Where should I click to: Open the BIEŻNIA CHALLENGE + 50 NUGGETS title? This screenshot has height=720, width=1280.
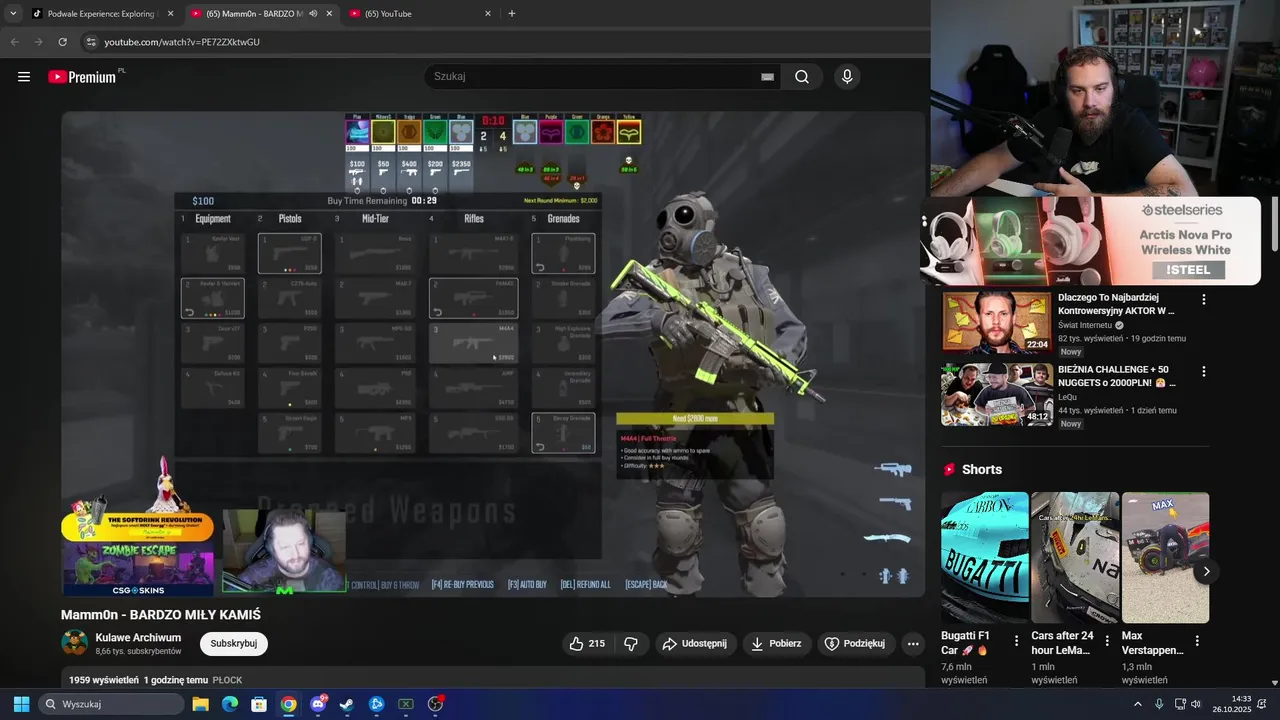pos(1118,376)
